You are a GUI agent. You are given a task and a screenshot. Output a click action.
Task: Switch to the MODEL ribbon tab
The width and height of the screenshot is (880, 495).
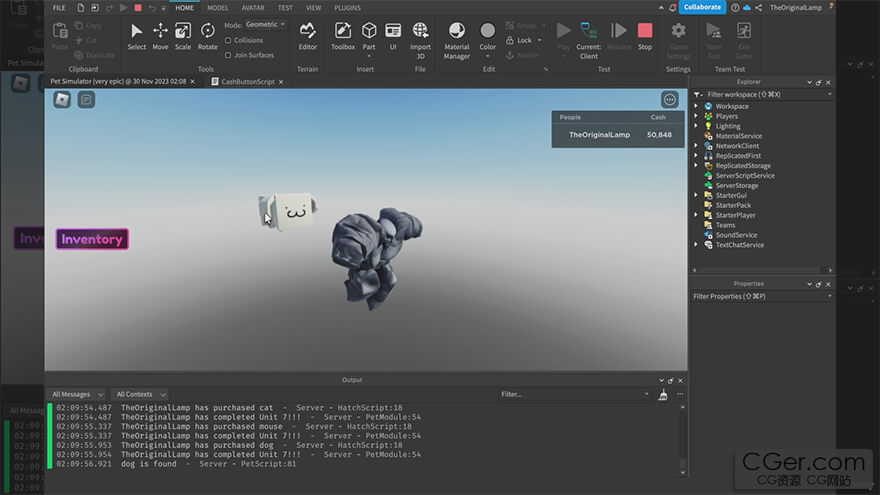click(x=218, y=8)
